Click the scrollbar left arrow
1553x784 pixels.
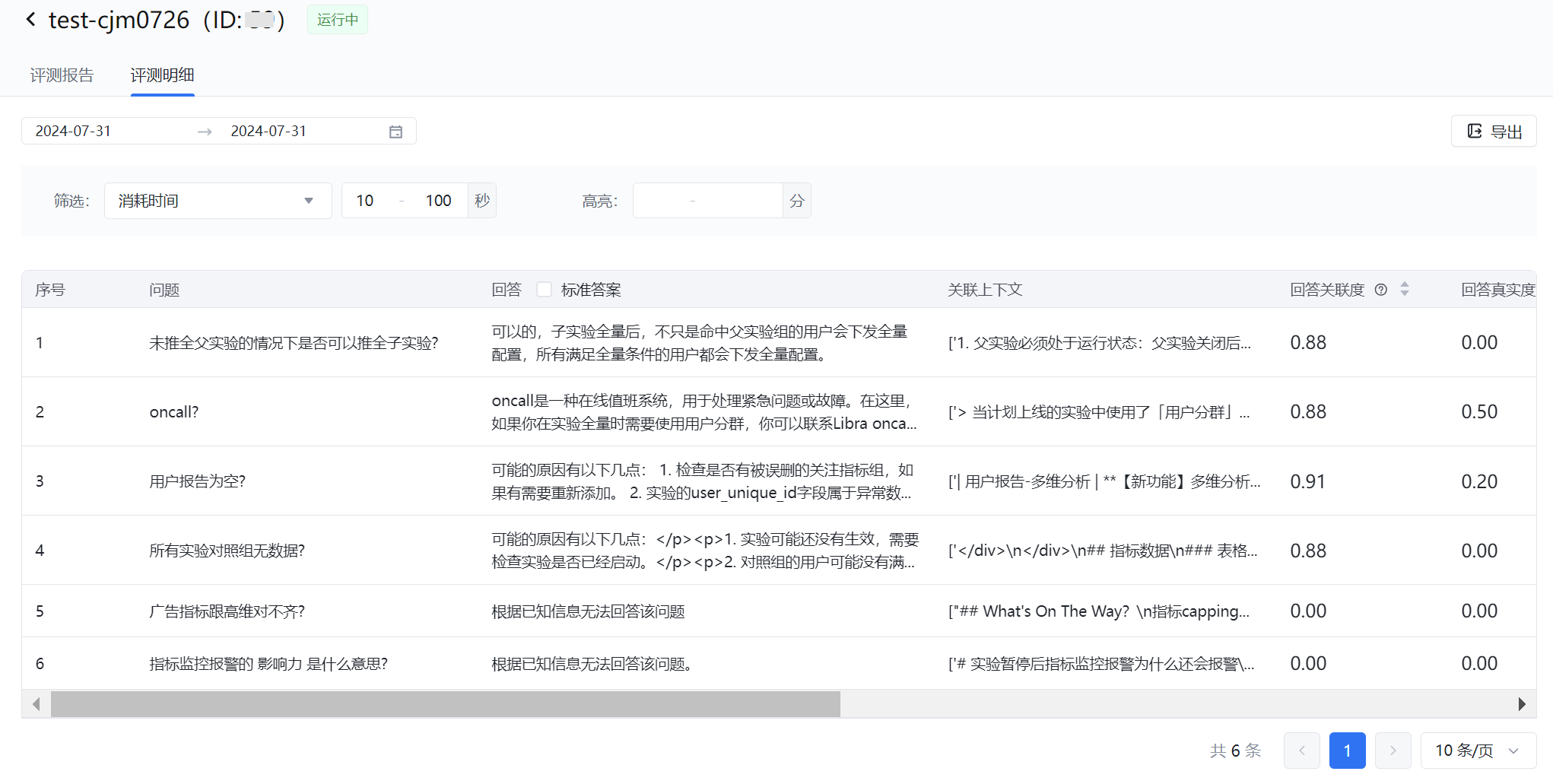click(36, 704)
